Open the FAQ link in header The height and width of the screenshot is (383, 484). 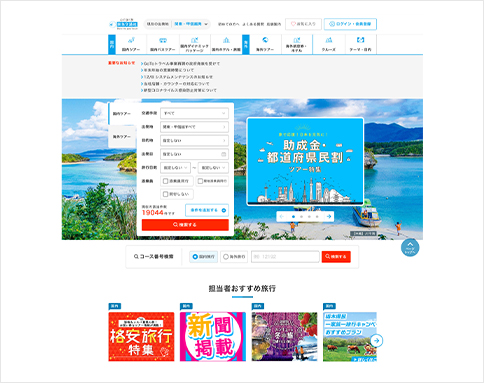tap(253, 24)
